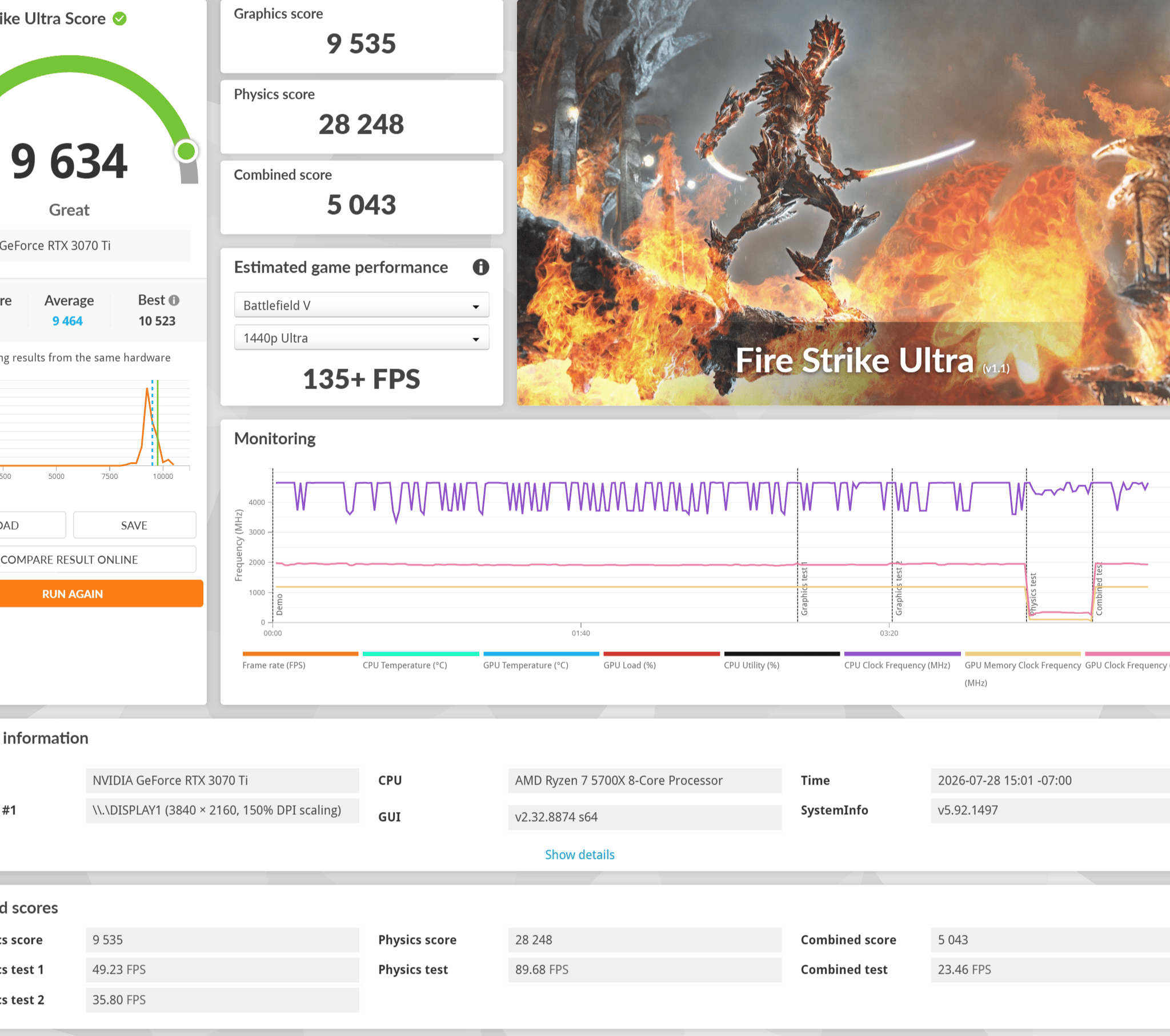Click the Graphics test 1 timeline marker
The image size is (1170, 1036).
(x=804, y=589)
